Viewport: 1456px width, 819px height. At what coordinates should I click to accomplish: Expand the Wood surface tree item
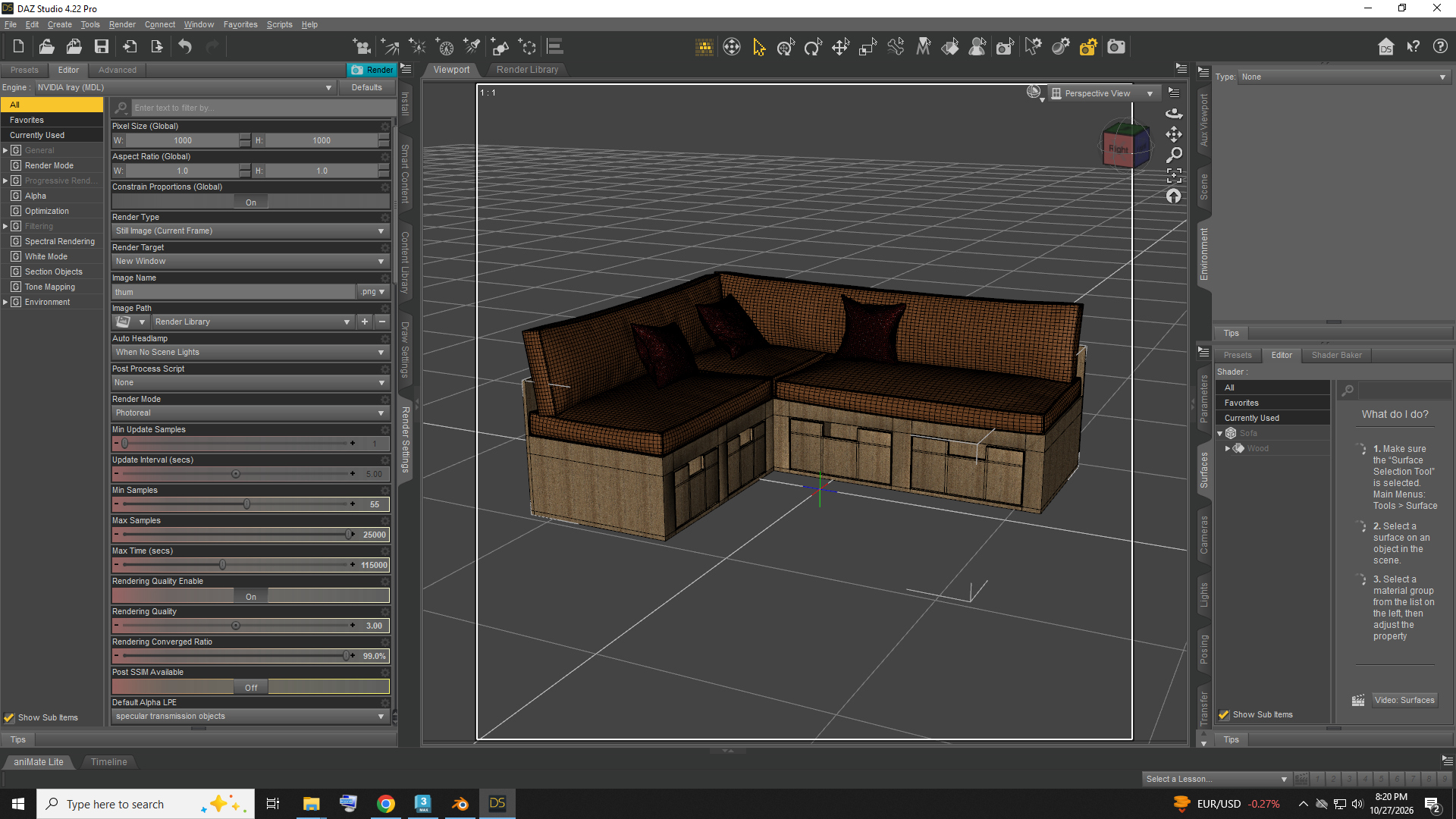1228,448
